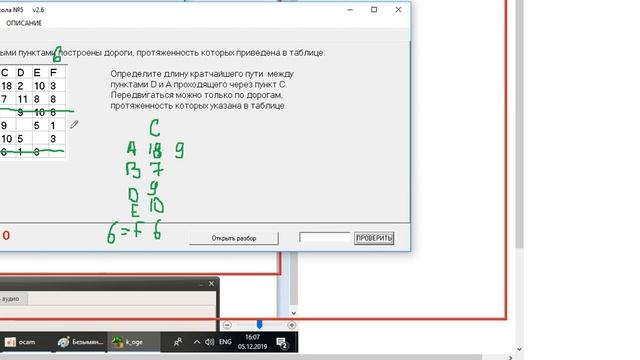Switch to k_oge app in taskbar
Screen dimensions: 640x360
pos(134,342)
